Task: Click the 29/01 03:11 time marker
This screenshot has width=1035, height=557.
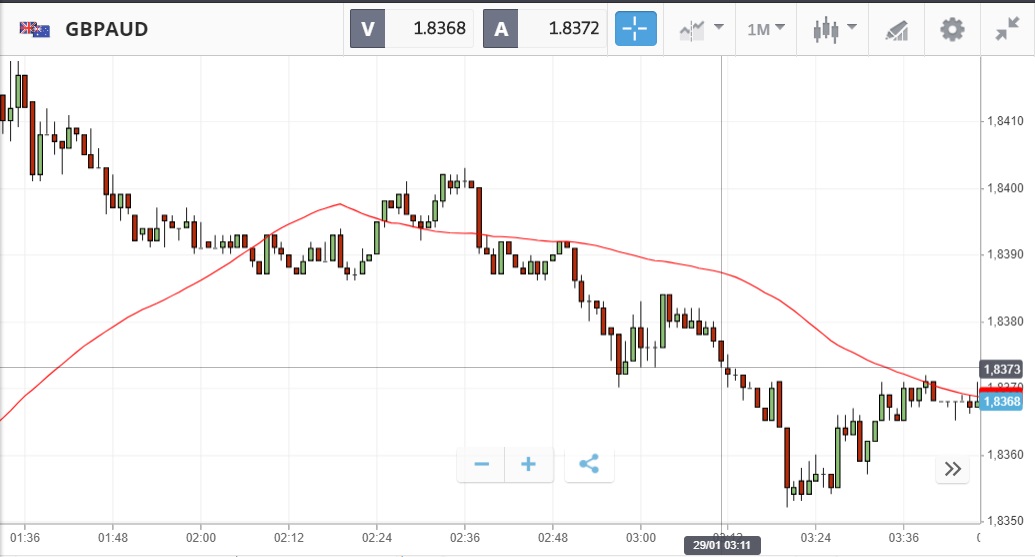Action: [x=722, y=545]
